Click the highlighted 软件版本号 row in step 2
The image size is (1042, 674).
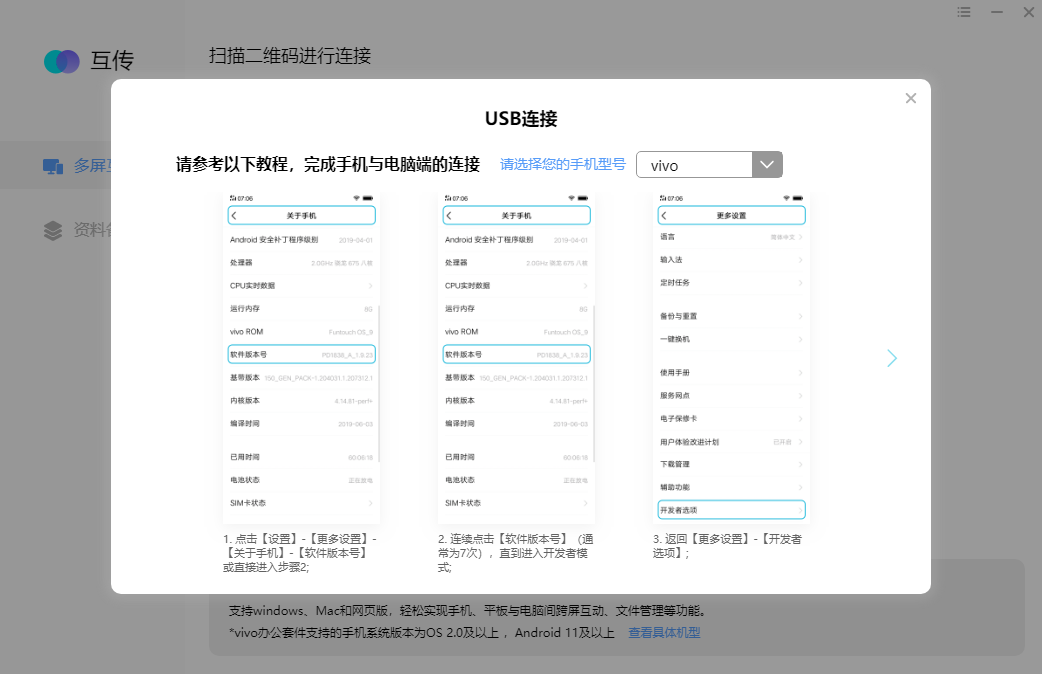point(515,354)
